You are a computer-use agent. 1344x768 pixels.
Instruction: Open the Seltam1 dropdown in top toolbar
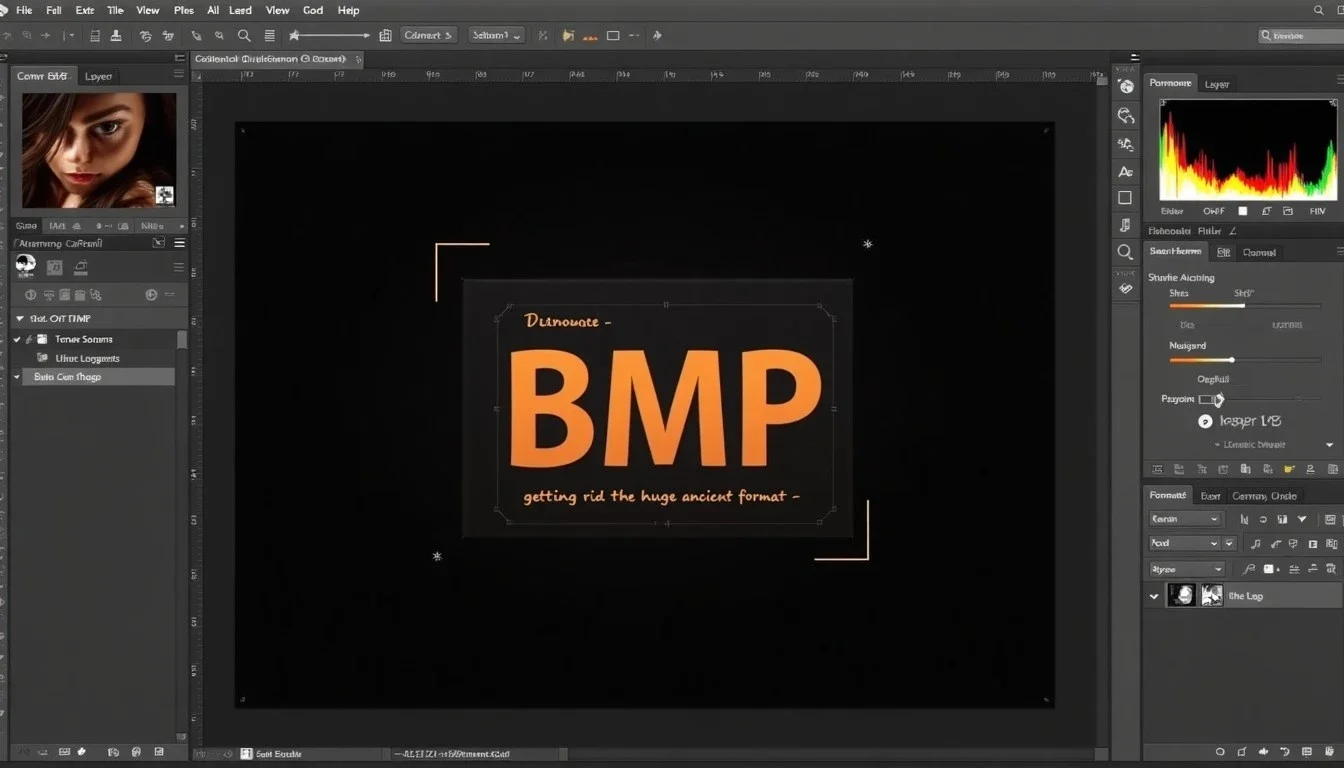(496, 35)
